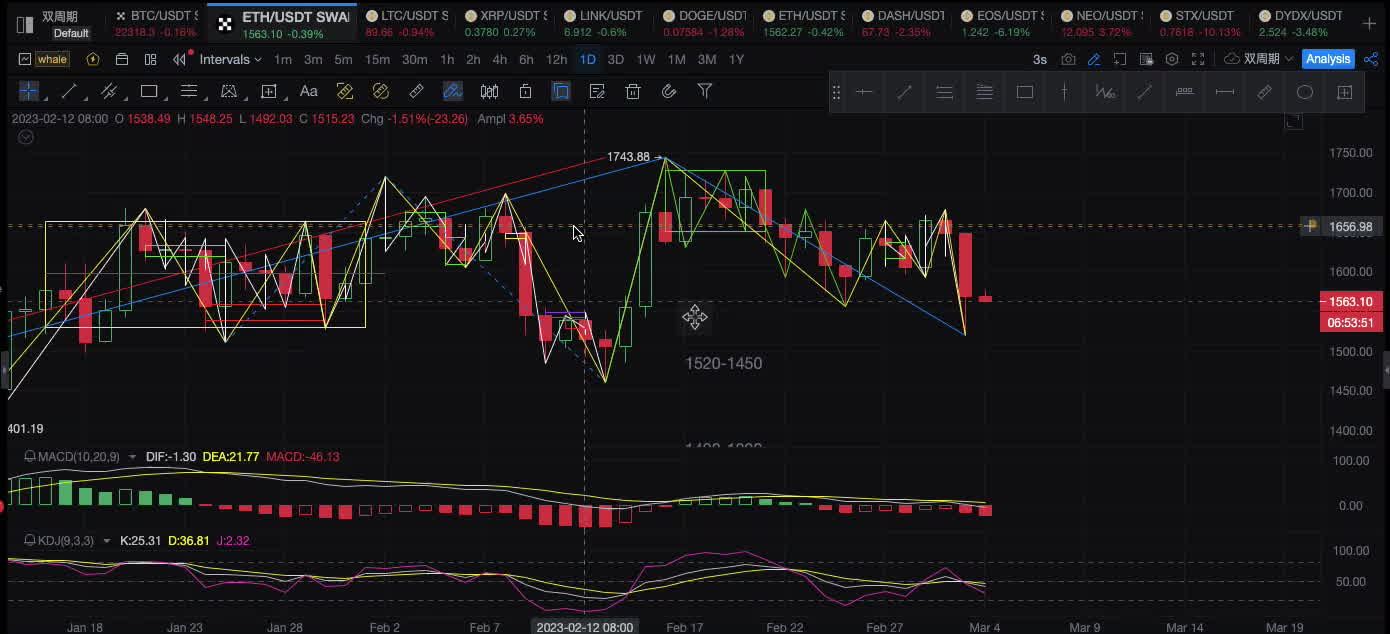Delete drawings with the trash icon

point(633,91)
